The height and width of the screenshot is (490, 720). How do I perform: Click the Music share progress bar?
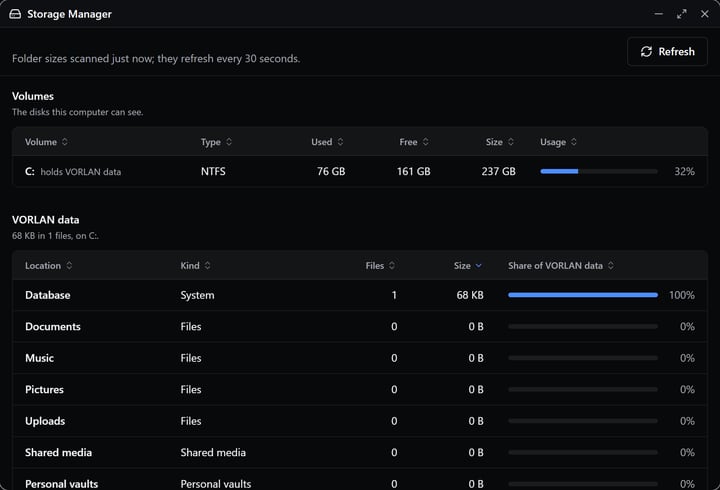[x=583, y=358]
